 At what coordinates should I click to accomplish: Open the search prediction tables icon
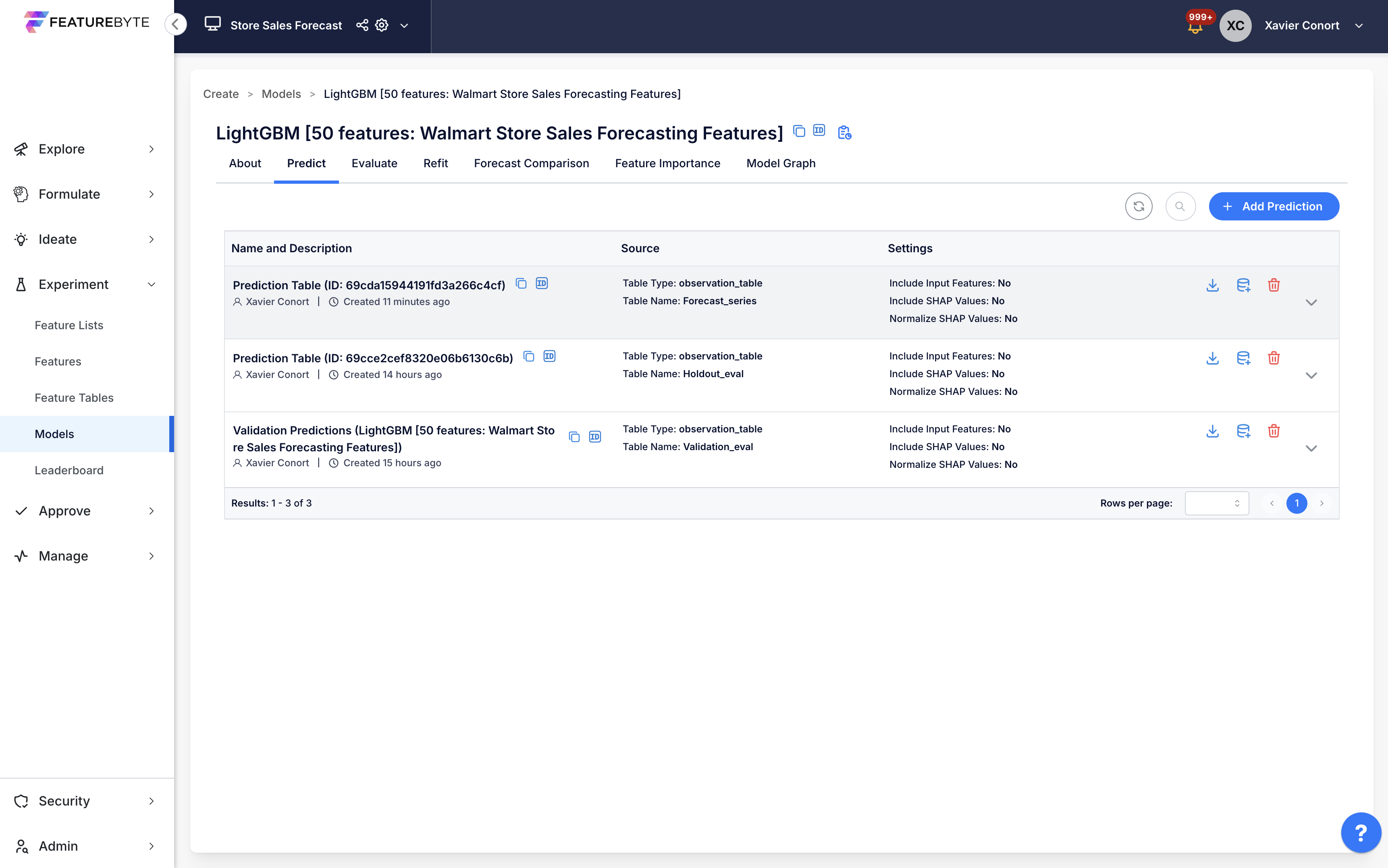pos(1180,206)
